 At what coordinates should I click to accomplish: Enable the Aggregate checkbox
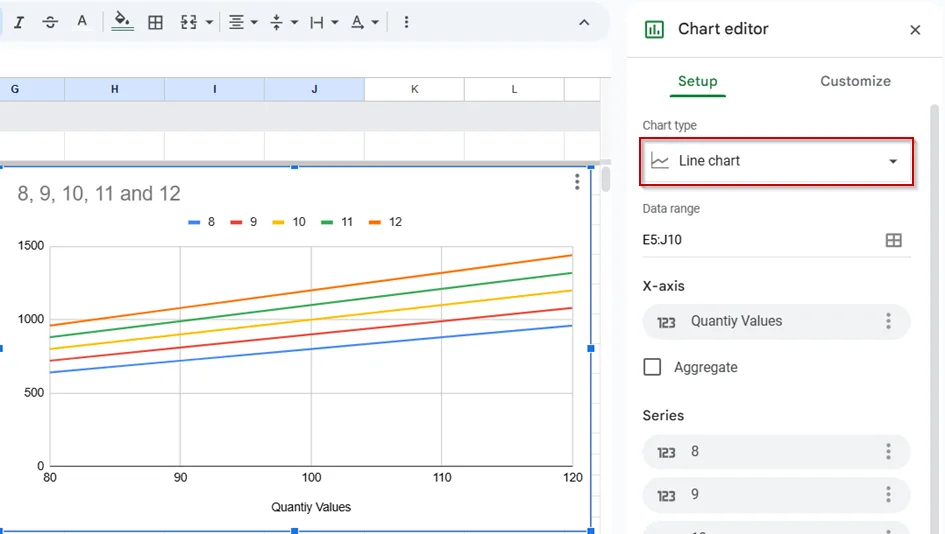tap(652, 367)
